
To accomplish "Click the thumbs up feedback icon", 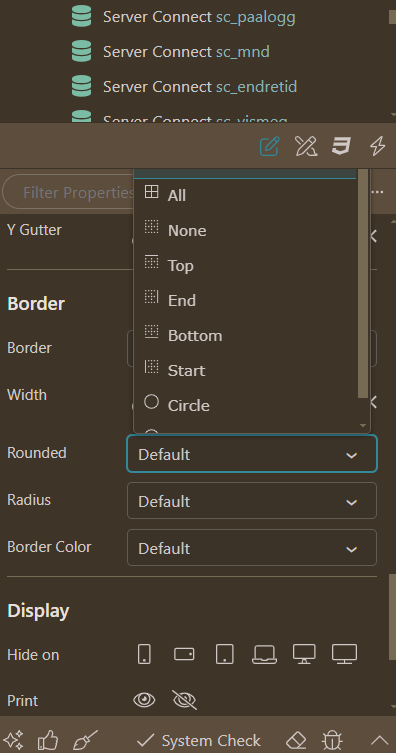I will point(48,740).
